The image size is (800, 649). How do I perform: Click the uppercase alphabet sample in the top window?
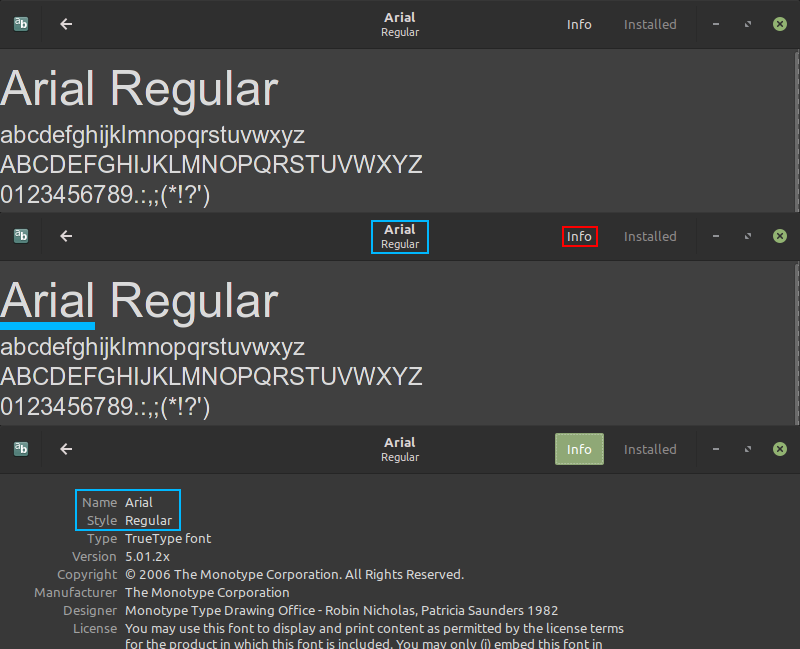(x=211, y=165)
